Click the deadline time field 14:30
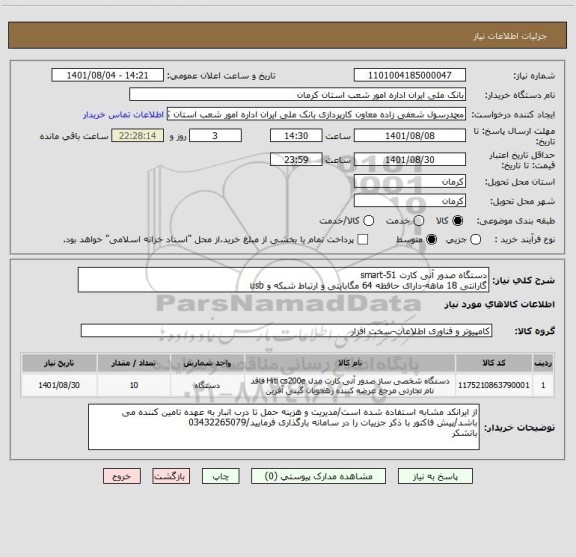 (296, 136)
